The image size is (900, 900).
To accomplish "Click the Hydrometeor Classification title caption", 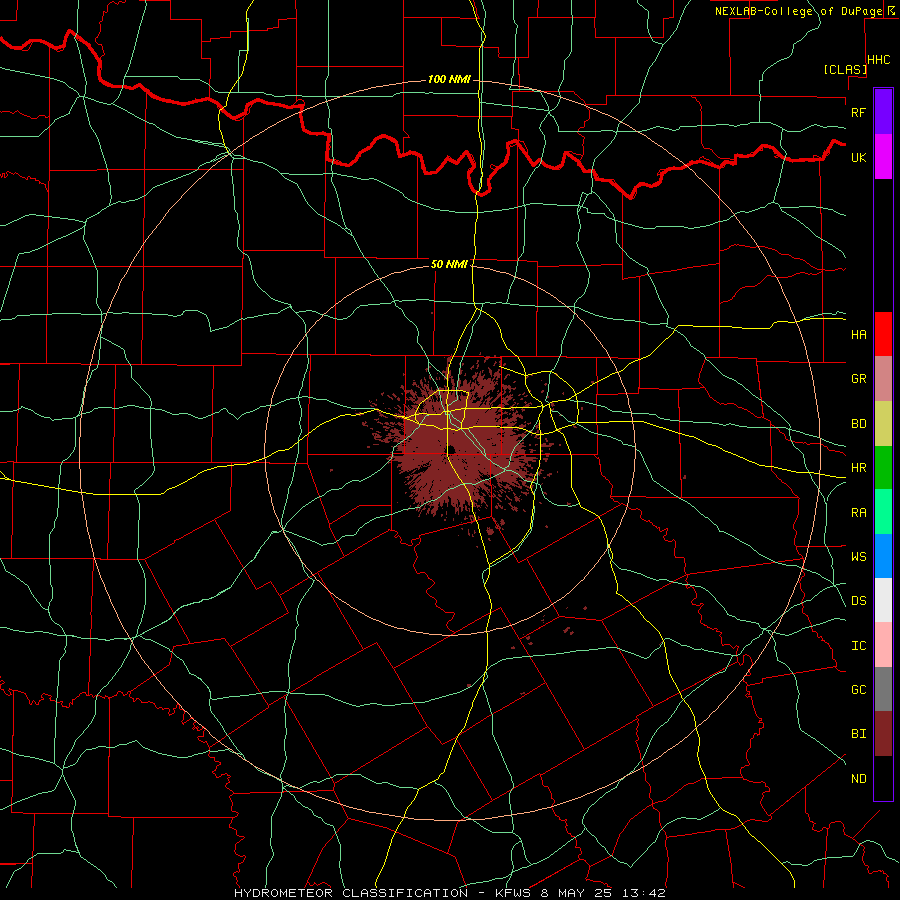I will [x=450, y=893].
